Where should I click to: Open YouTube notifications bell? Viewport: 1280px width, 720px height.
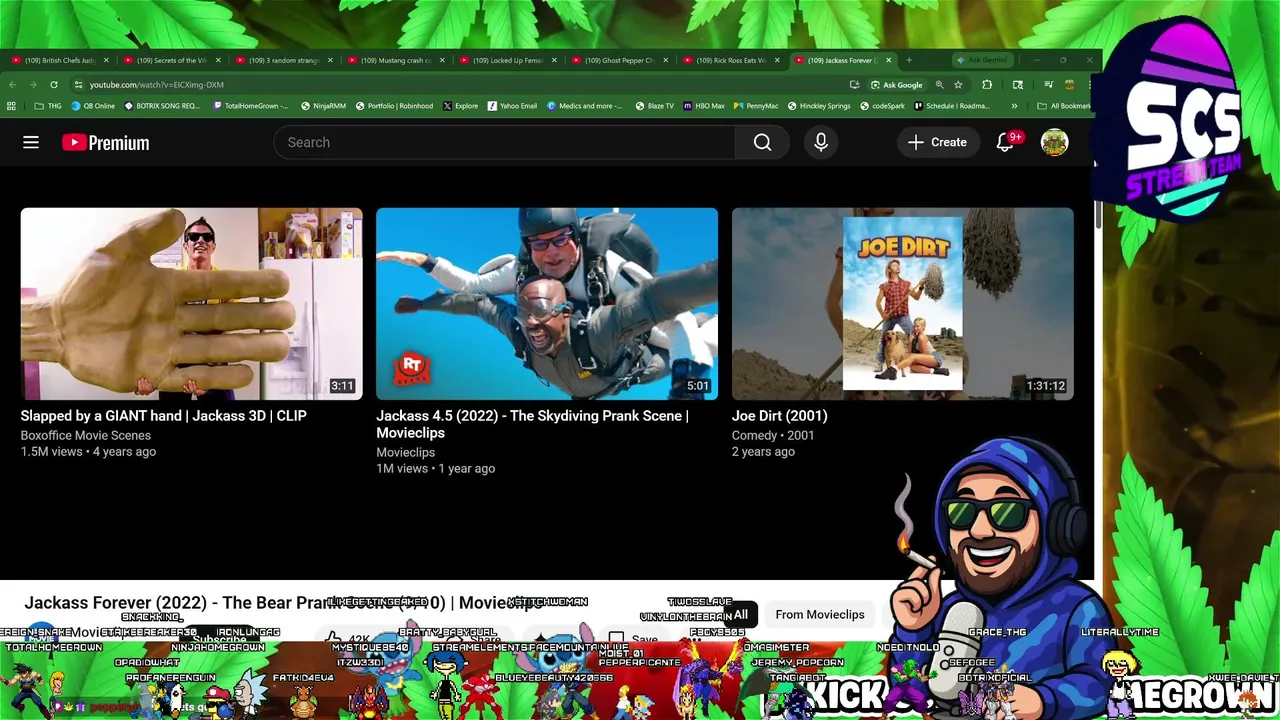coord(1005,143)
